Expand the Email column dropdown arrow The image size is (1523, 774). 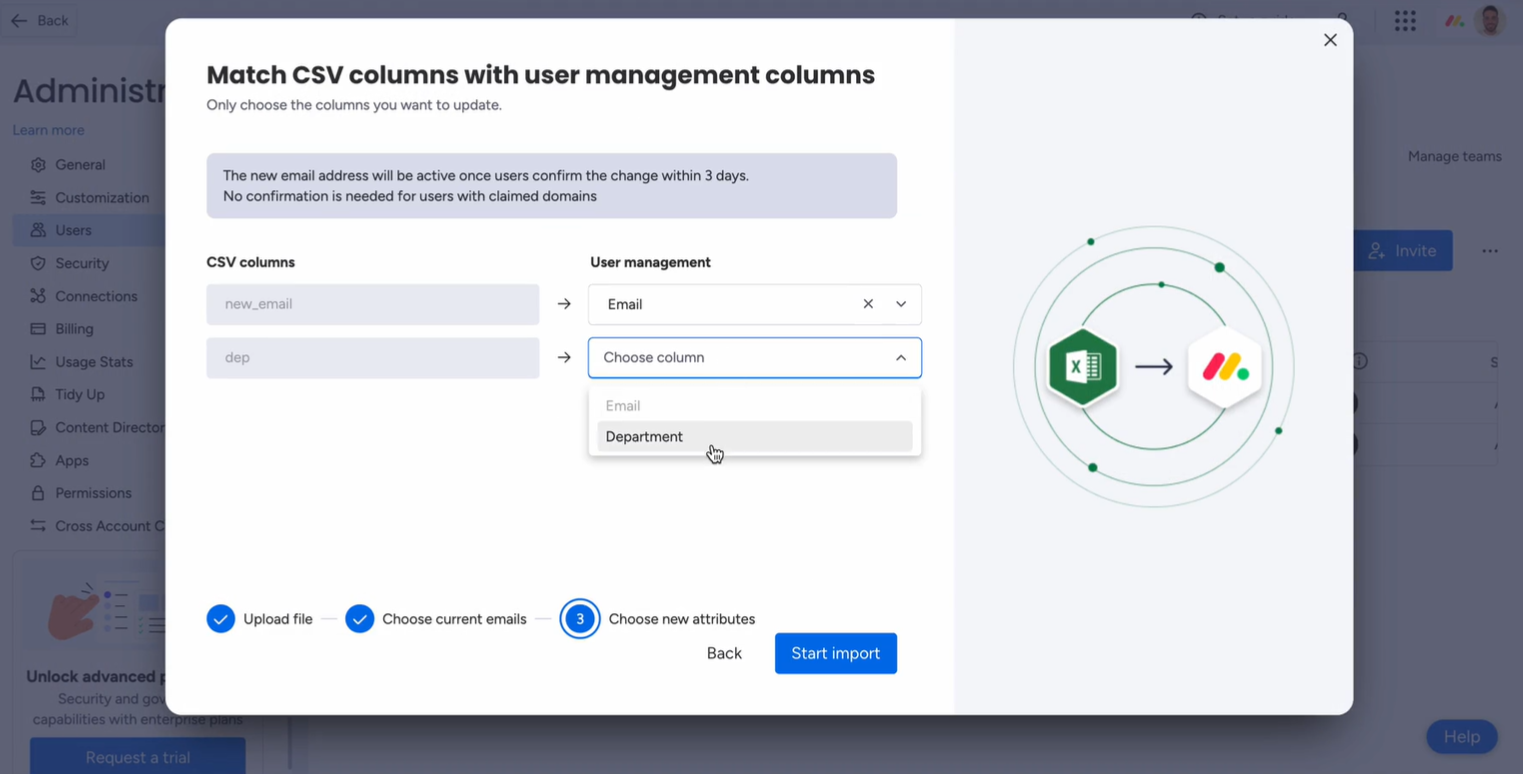(x=901, y=304)
